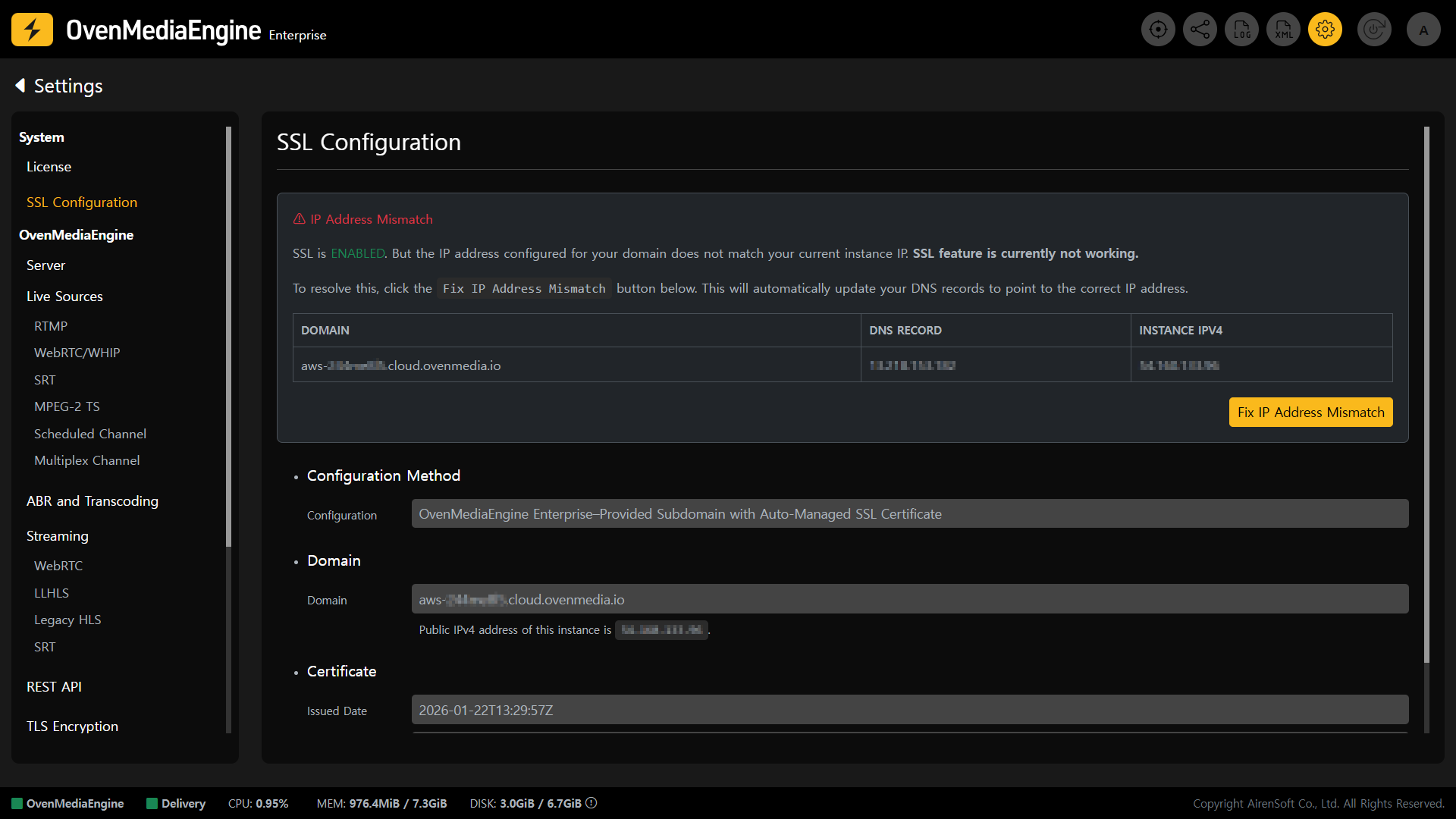Image resolution: width=1456 pixels, height=819 pixels.
Task: Click the yellow settings gear icon
Action: (x=1325, y=30)
